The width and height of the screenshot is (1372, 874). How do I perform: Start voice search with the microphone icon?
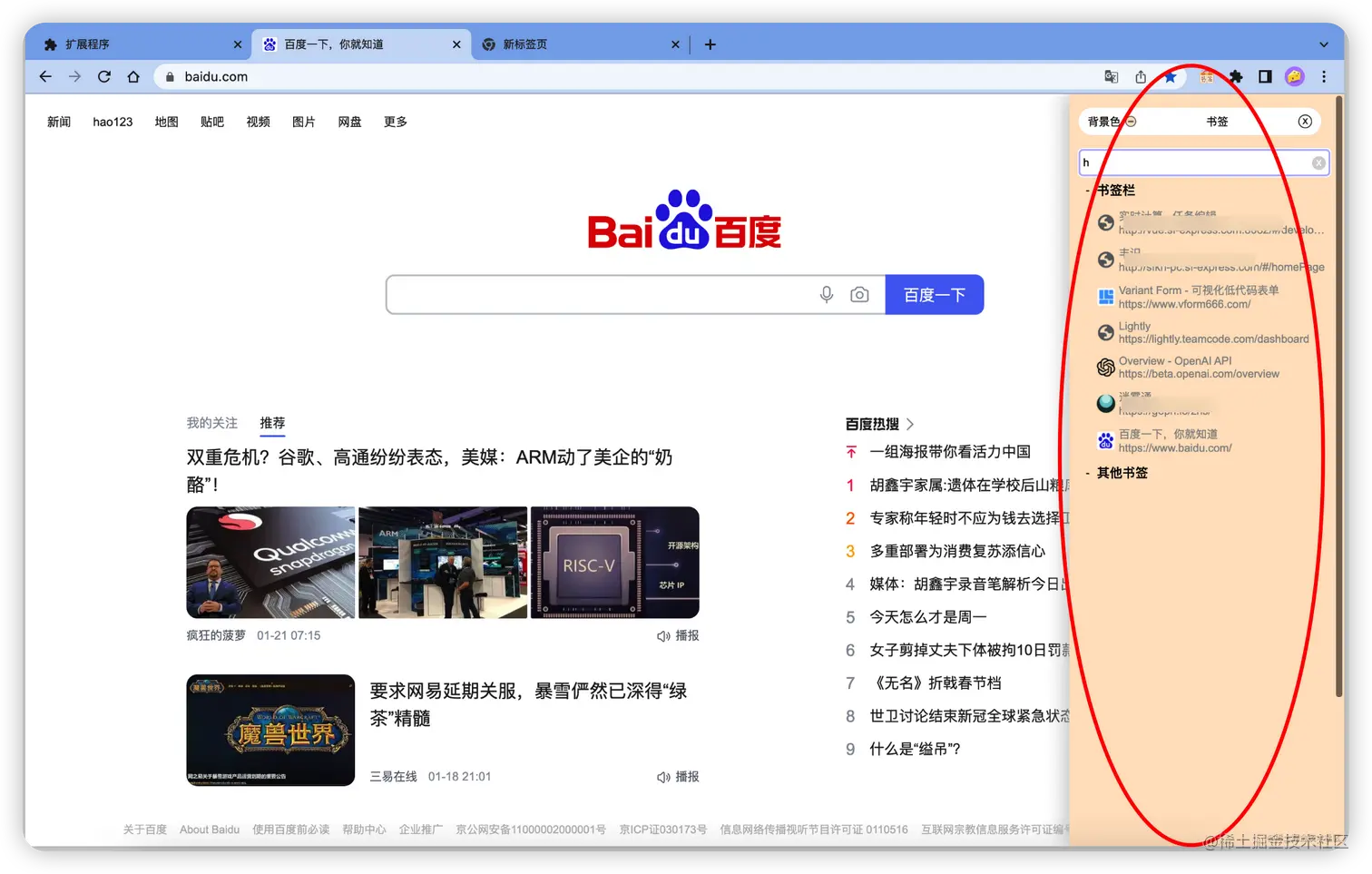[x=827, y=295]
